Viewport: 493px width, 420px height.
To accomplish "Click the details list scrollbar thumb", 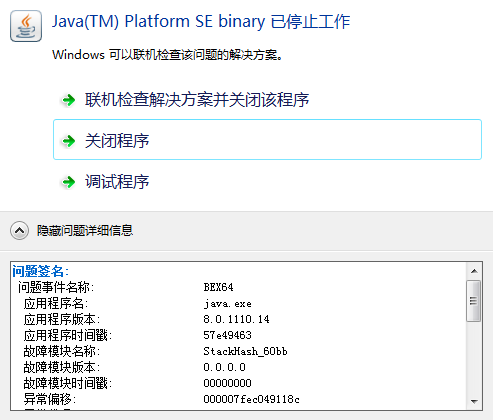I will click(x=474, y=301).
